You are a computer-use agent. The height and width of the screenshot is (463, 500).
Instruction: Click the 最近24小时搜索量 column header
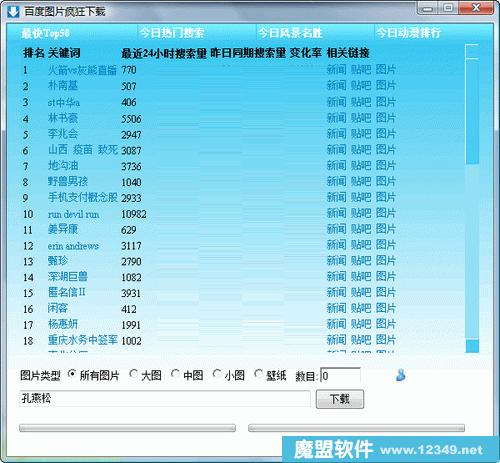click(x=164, y=53)
